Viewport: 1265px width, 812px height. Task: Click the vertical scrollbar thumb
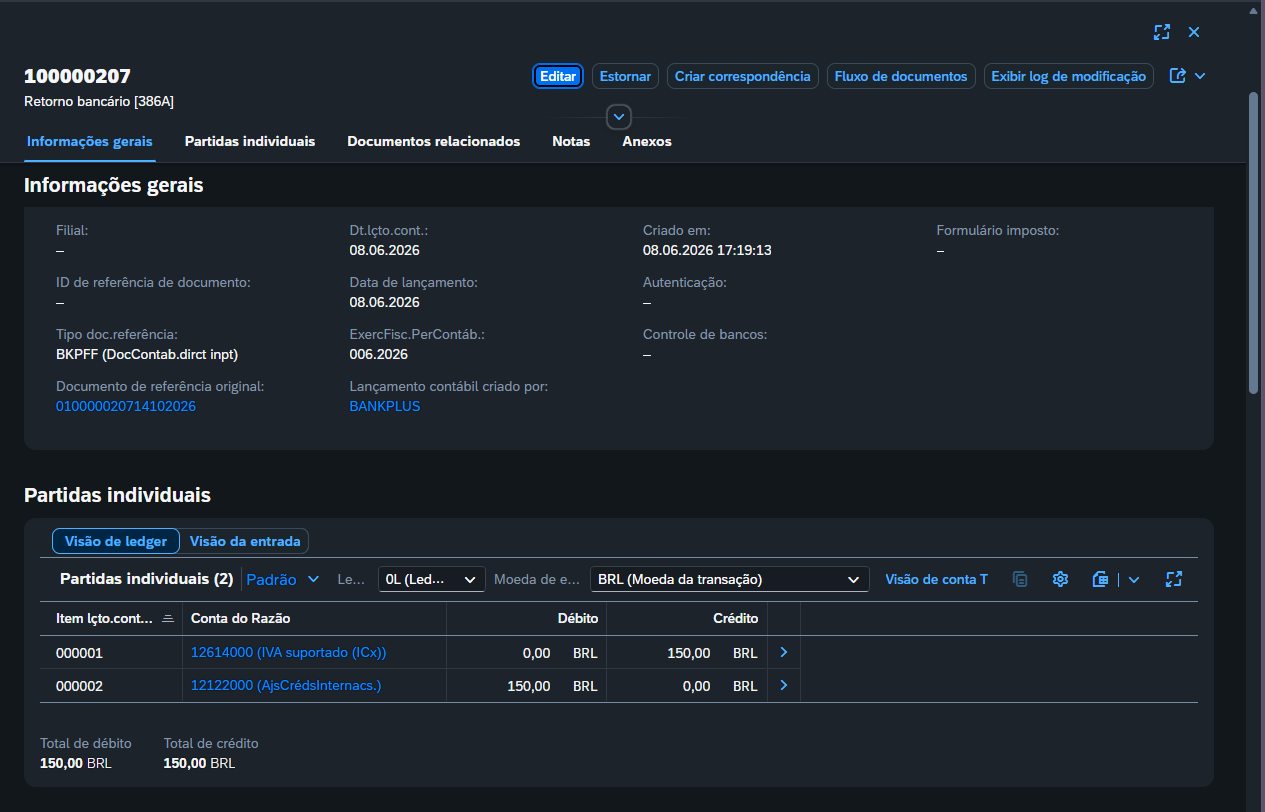(x=1254, y=243)
